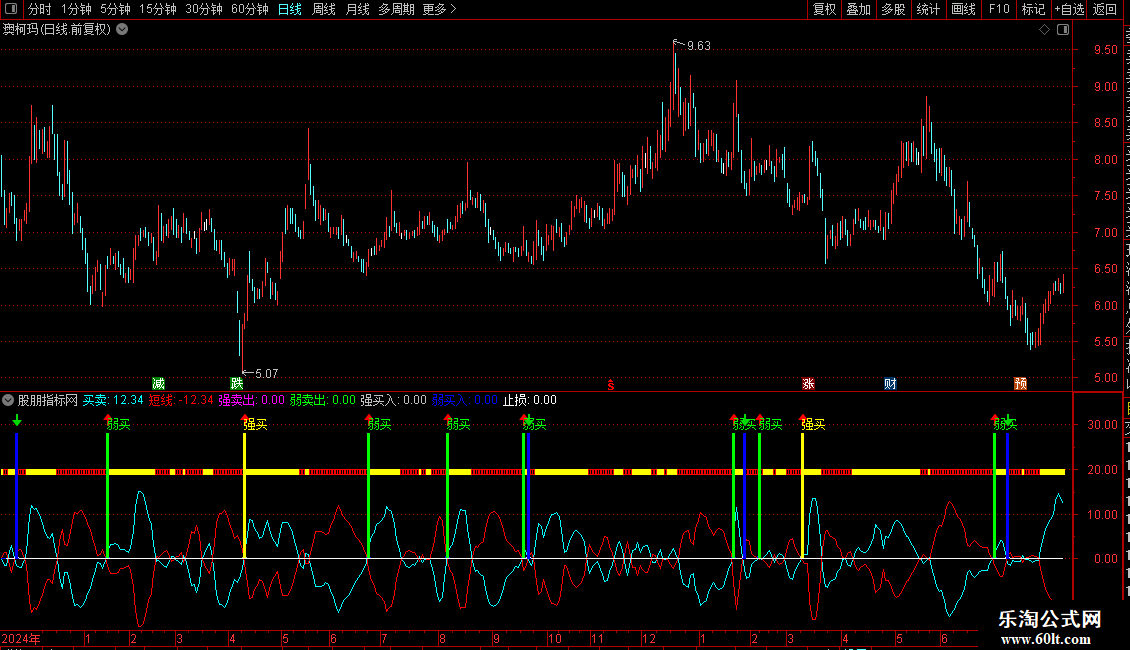This screenshot has width=1130, height=650.
Task: Click the 2024年 label on time axis
Action: 21,638
